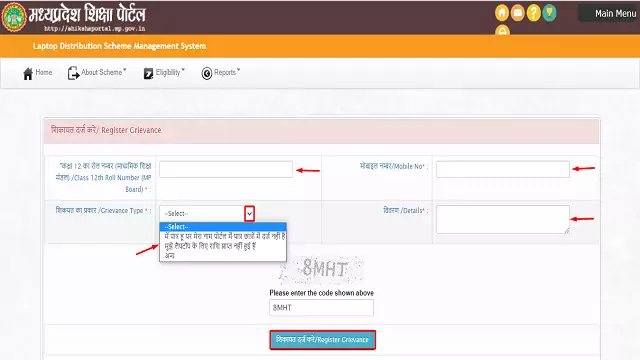Click the 8MHT captcha image
Screen dimensions: 640x360
click(x=322, y=269)
